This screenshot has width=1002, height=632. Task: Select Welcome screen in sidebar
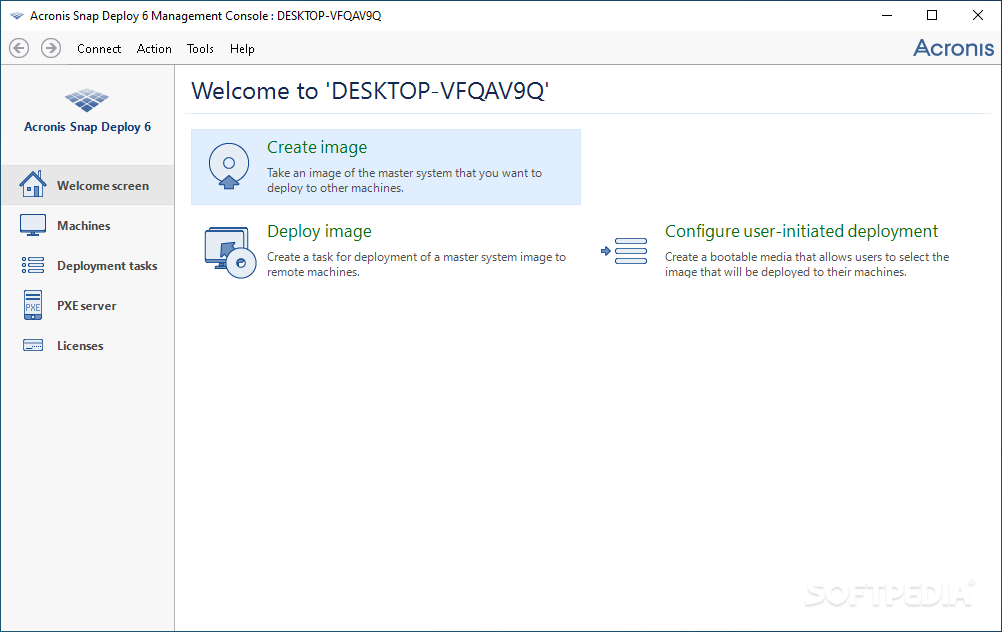tap(87, 185)
